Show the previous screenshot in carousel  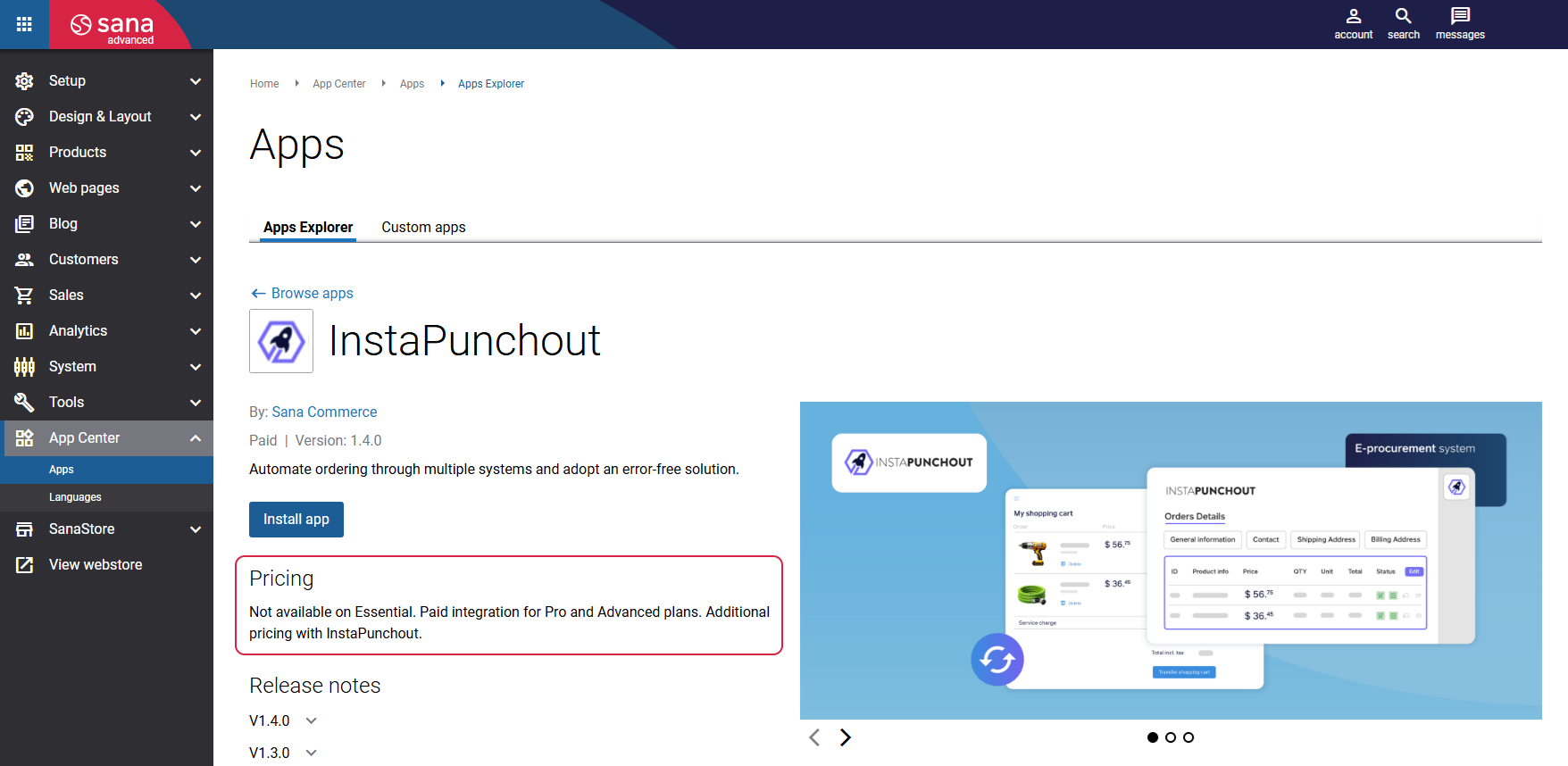[x=814, y=737]
